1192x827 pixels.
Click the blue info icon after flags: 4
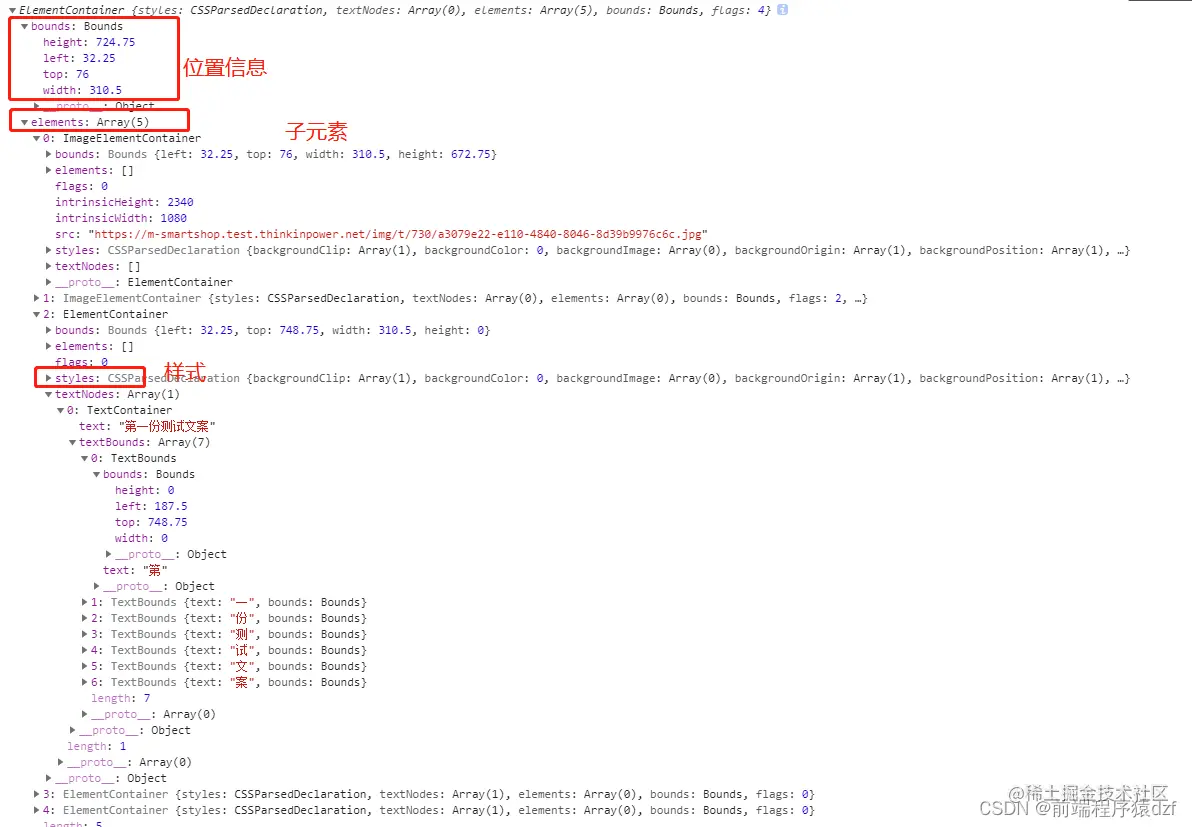point(782,10)
